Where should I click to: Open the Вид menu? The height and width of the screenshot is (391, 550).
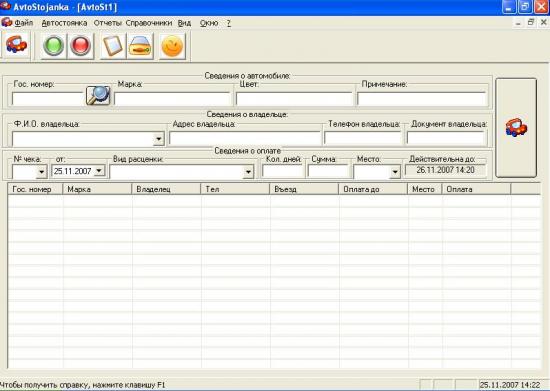(x=184, y=23)
